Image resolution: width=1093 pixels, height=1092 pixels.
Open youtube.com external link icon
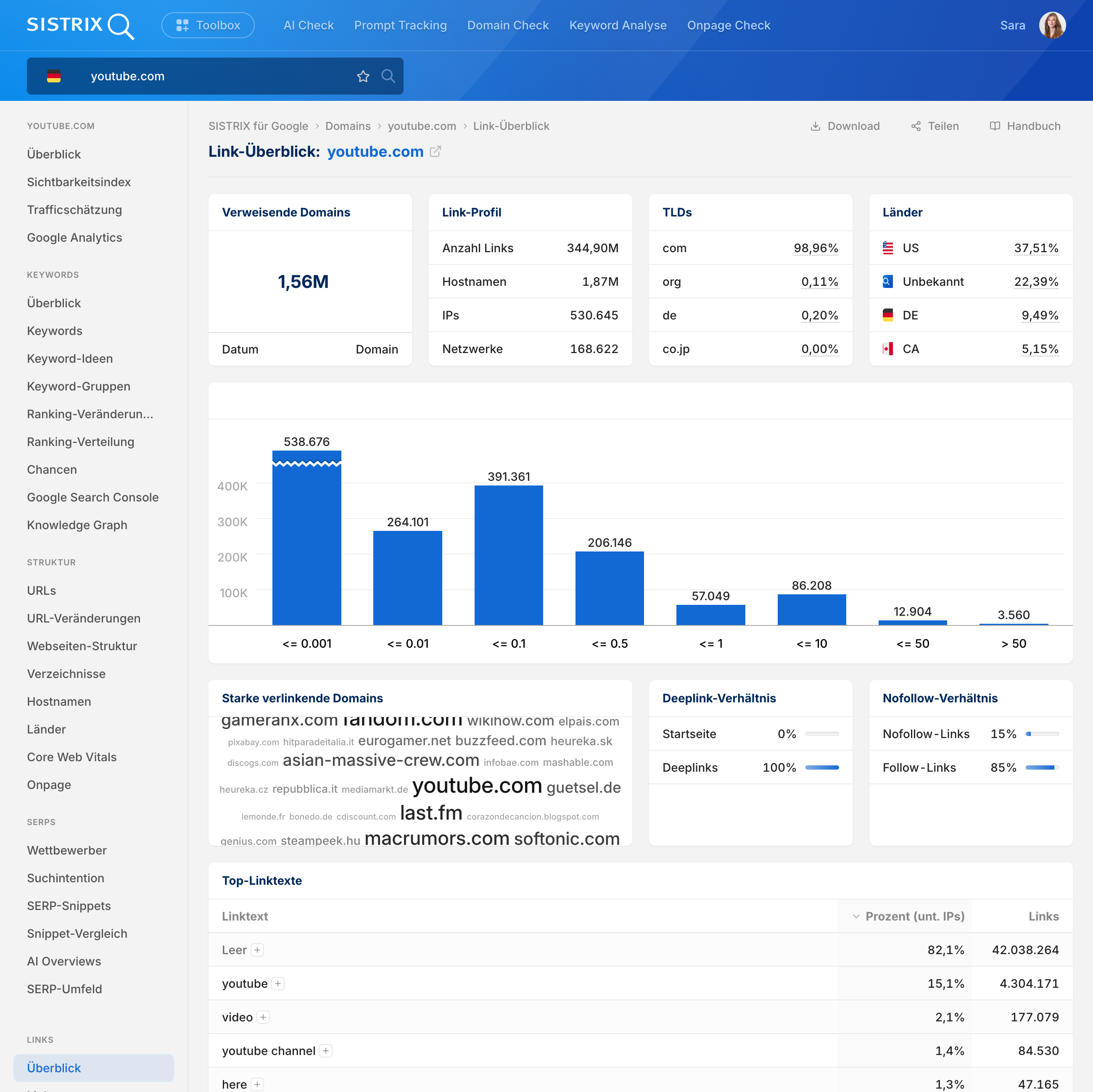[435, 152]
